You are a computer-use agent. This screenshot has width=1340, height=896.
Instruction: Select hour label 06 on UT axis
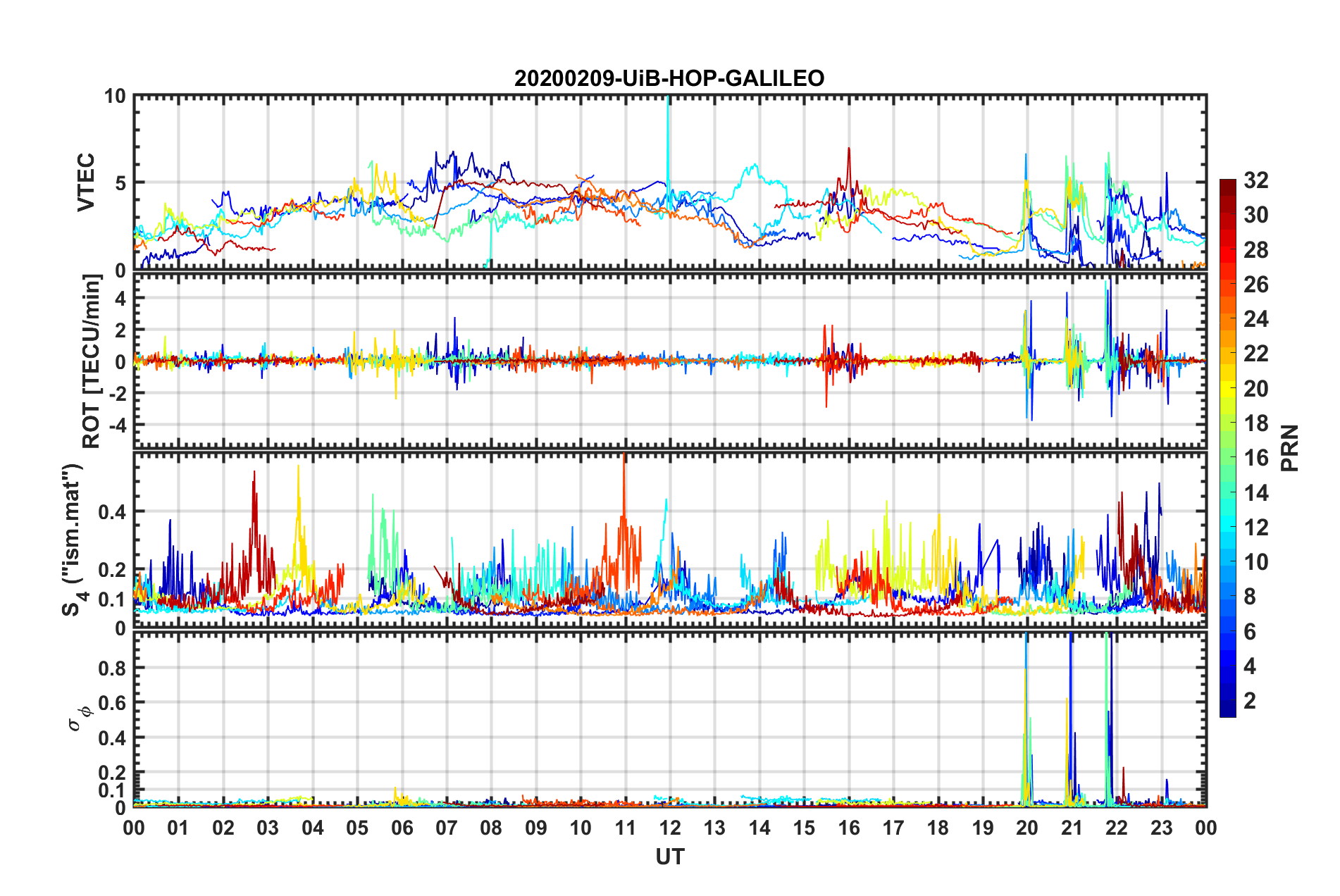402,828
